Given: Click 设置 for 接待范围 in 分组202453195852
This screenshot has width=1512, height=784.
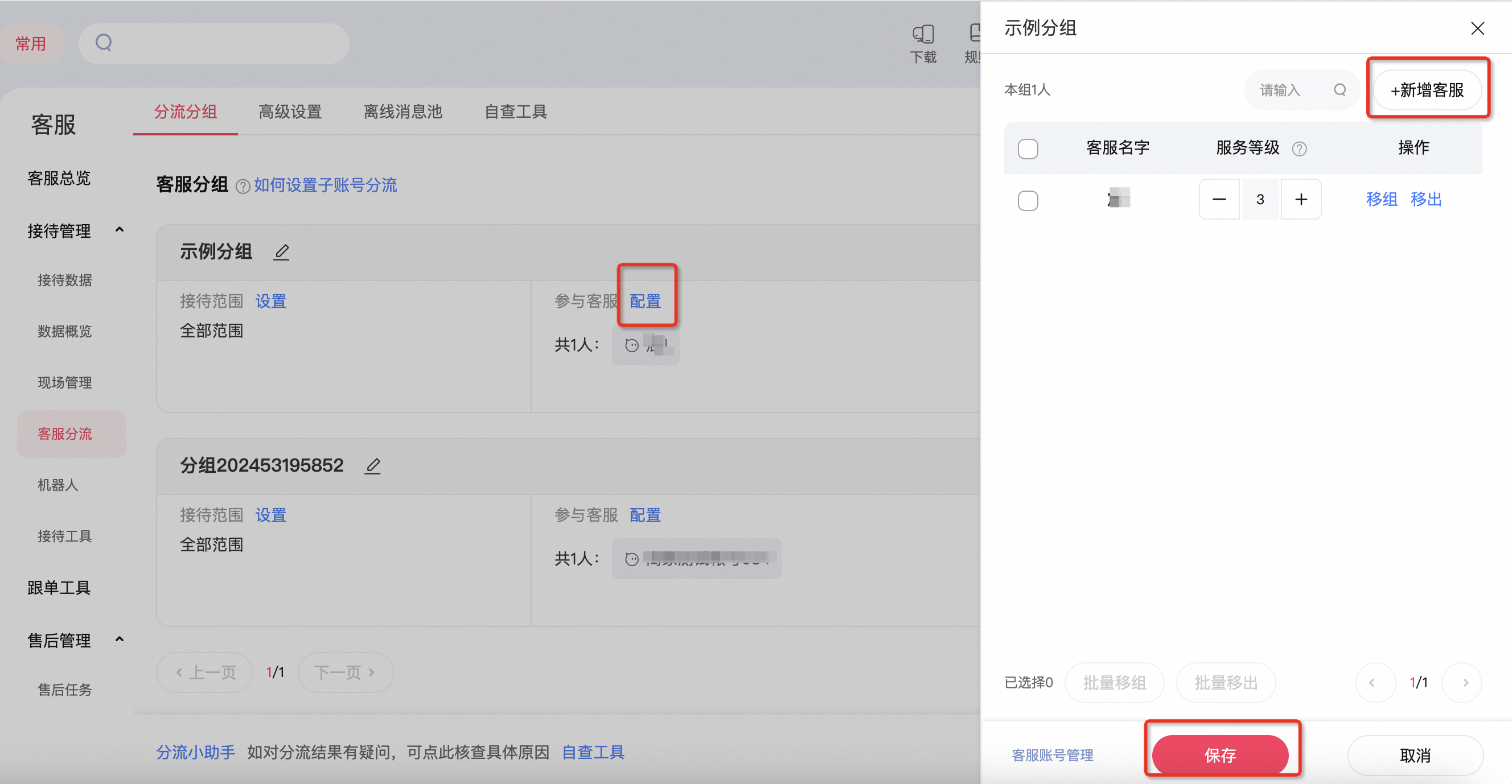Looking at the screenshot, I should (x=270, y=515).
